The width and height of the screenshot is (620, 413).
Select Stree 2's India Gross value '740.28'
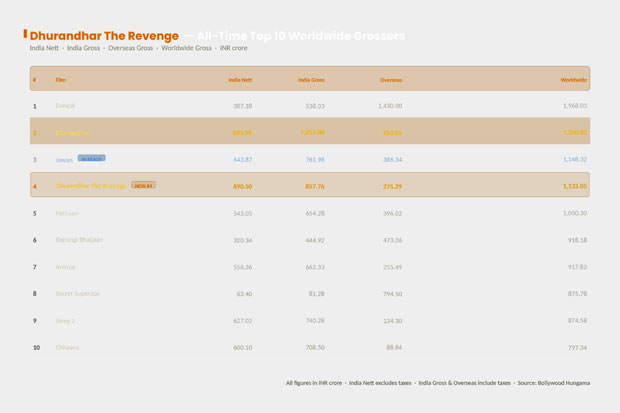315,320
